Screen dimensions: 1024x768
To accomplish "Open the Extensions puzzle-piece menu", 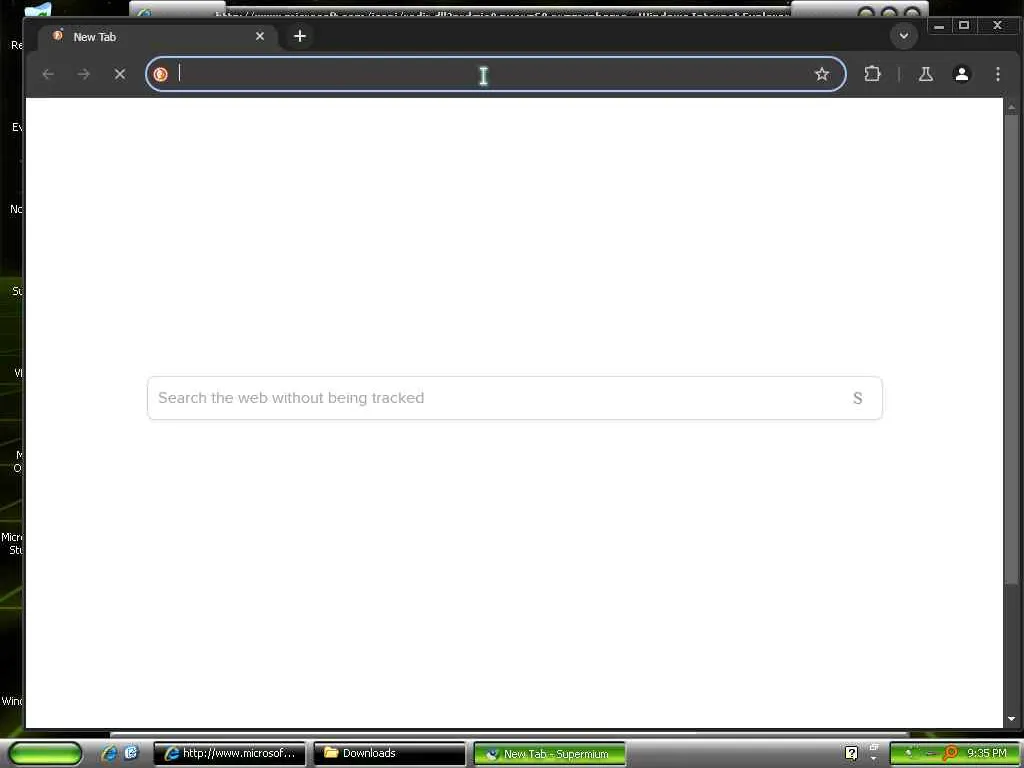I will pyautogui.click(x=872, y=74).
